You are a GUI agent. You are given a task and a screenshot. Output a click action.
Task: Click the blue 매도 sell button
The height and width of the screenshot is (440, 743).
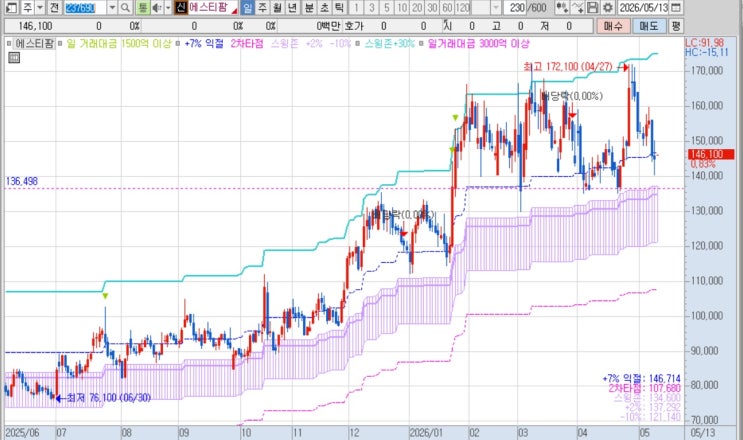[649, 26]
